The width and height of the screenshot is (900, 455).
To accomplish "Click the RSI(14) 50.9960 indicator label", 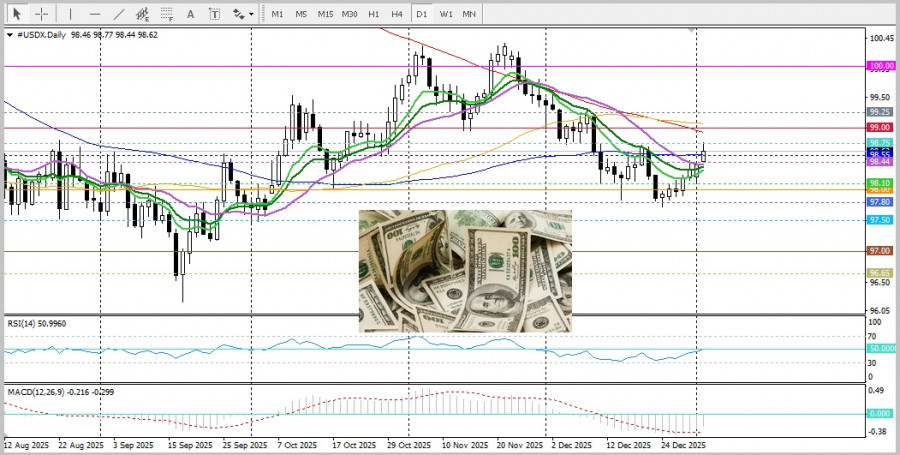I will 37,324.
